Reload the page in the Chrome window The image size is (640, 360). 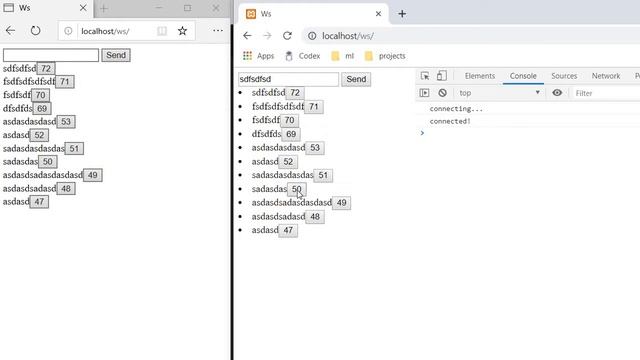point(287,36)
